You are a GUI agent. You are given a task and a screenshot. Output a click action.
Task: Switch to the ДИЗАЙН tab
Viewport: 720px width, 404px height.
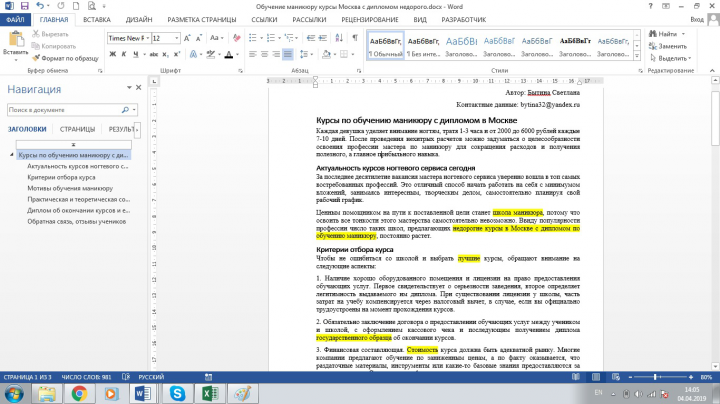[x=139, y=20]
